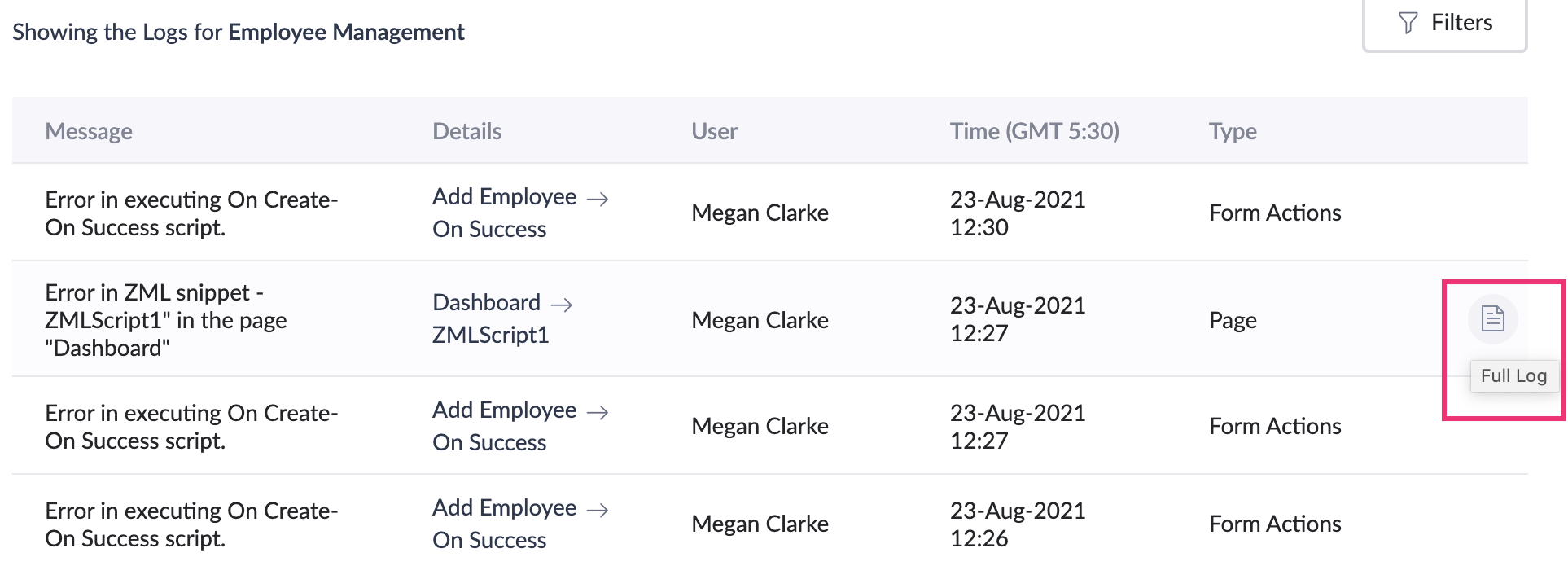
Task: Select the User column header
Action: click(x=715, y=131)
